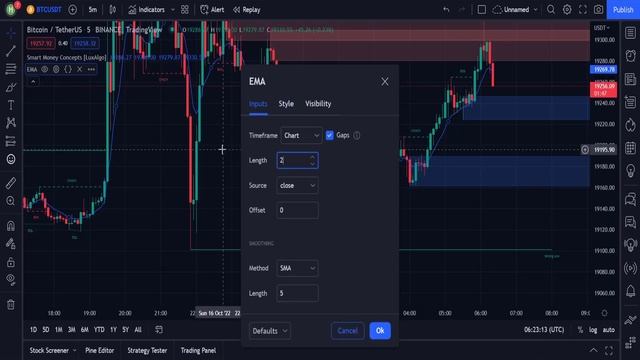The image size is (640, 360).
Task: Open the patterns tool in left toolbar
Action: pos(11,123)
